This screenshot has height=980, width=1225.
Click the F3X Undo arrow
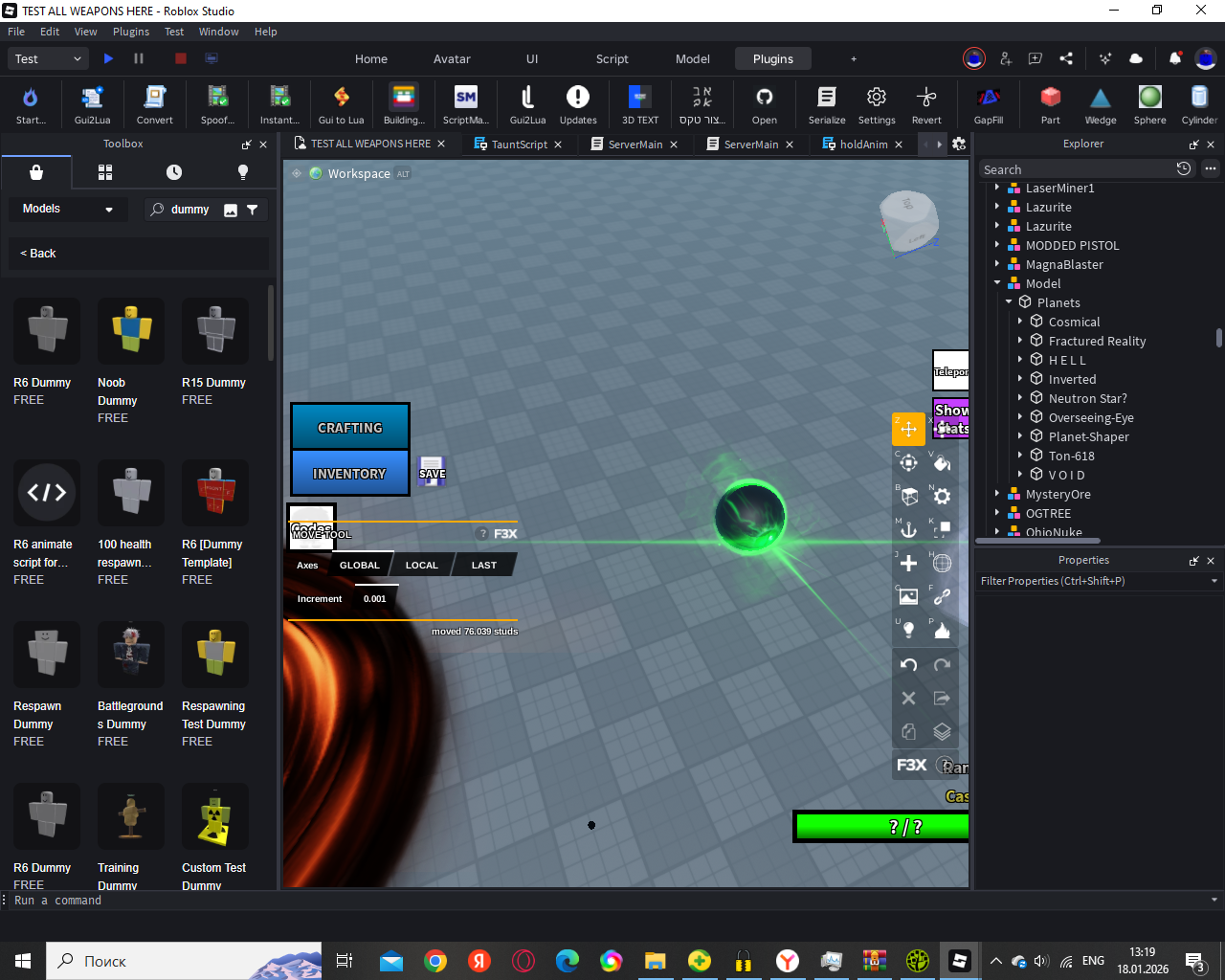[908, 665]
